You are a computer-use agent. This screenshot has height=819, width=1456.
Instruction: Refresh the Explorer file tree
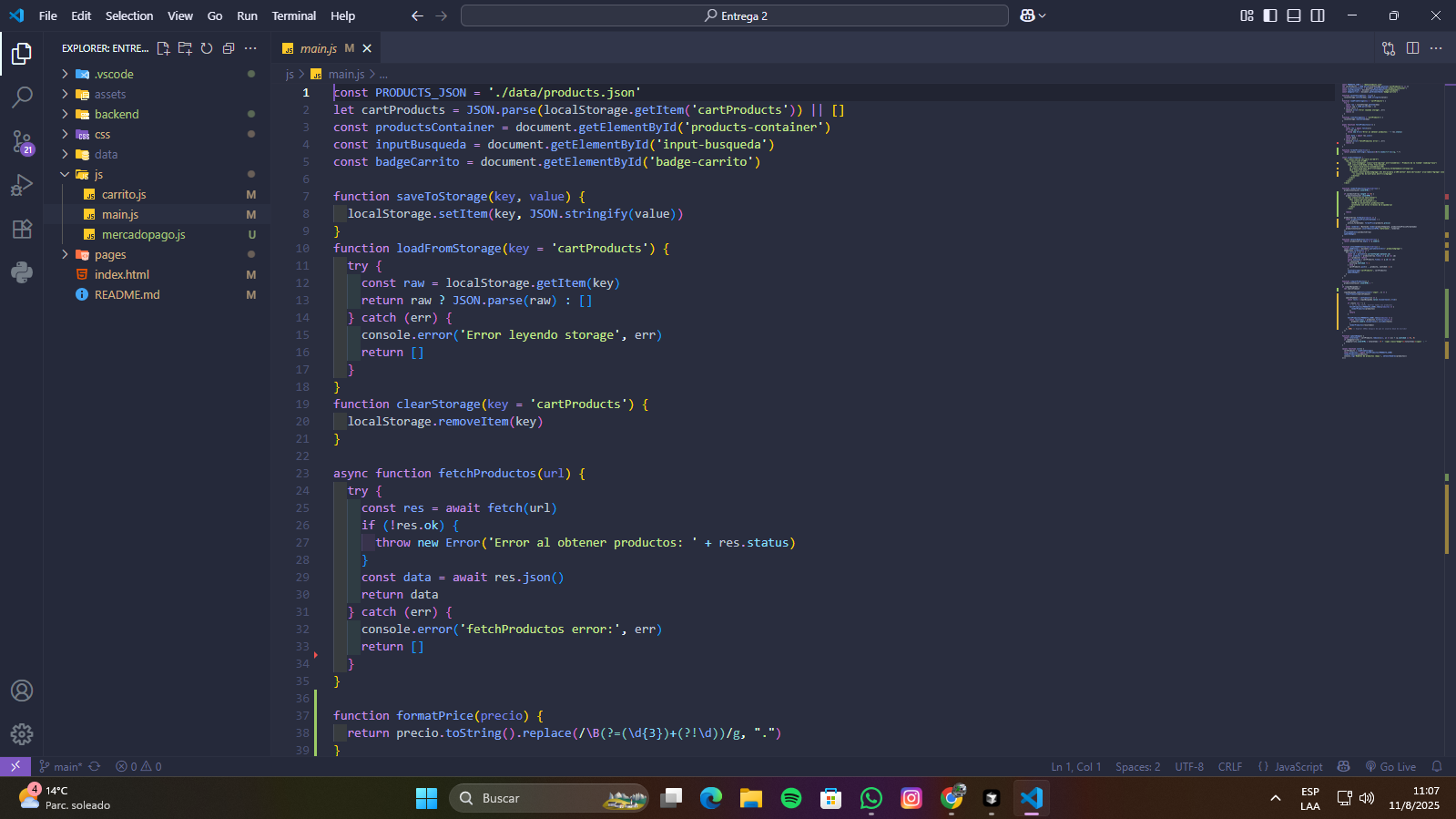tap(207, 48)
